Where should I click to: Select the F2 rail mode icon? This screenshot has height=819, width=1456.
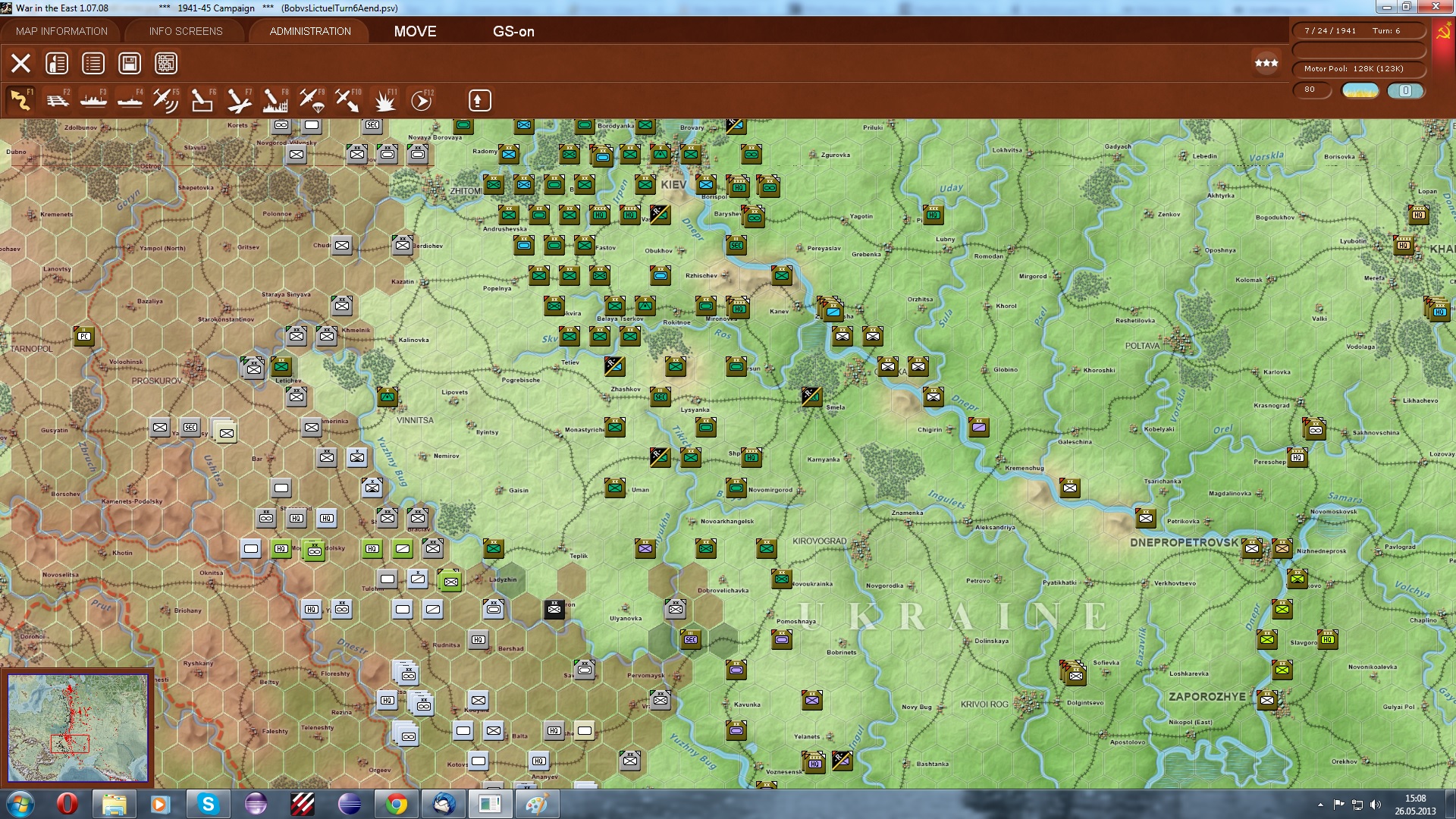(57, 100)
